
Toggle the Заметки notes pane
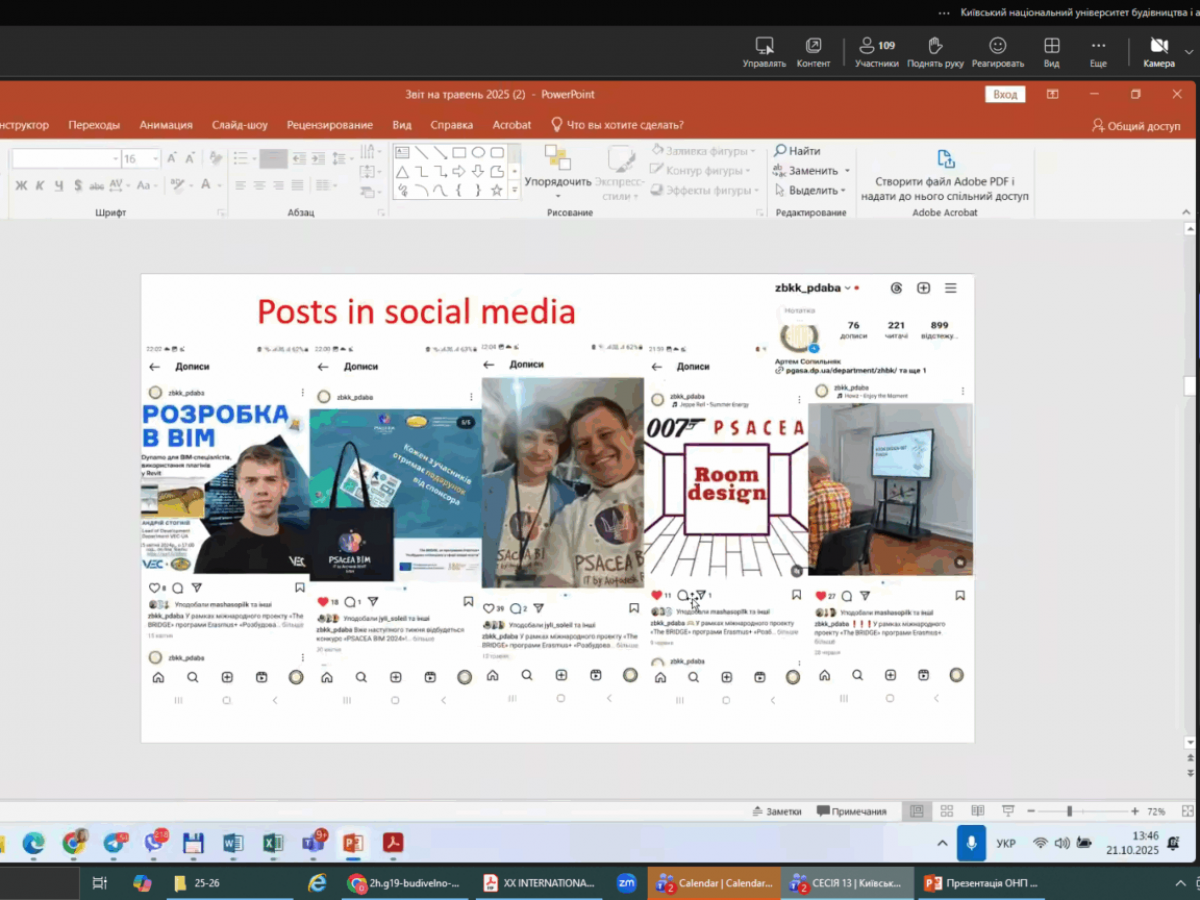click(777, 811)
